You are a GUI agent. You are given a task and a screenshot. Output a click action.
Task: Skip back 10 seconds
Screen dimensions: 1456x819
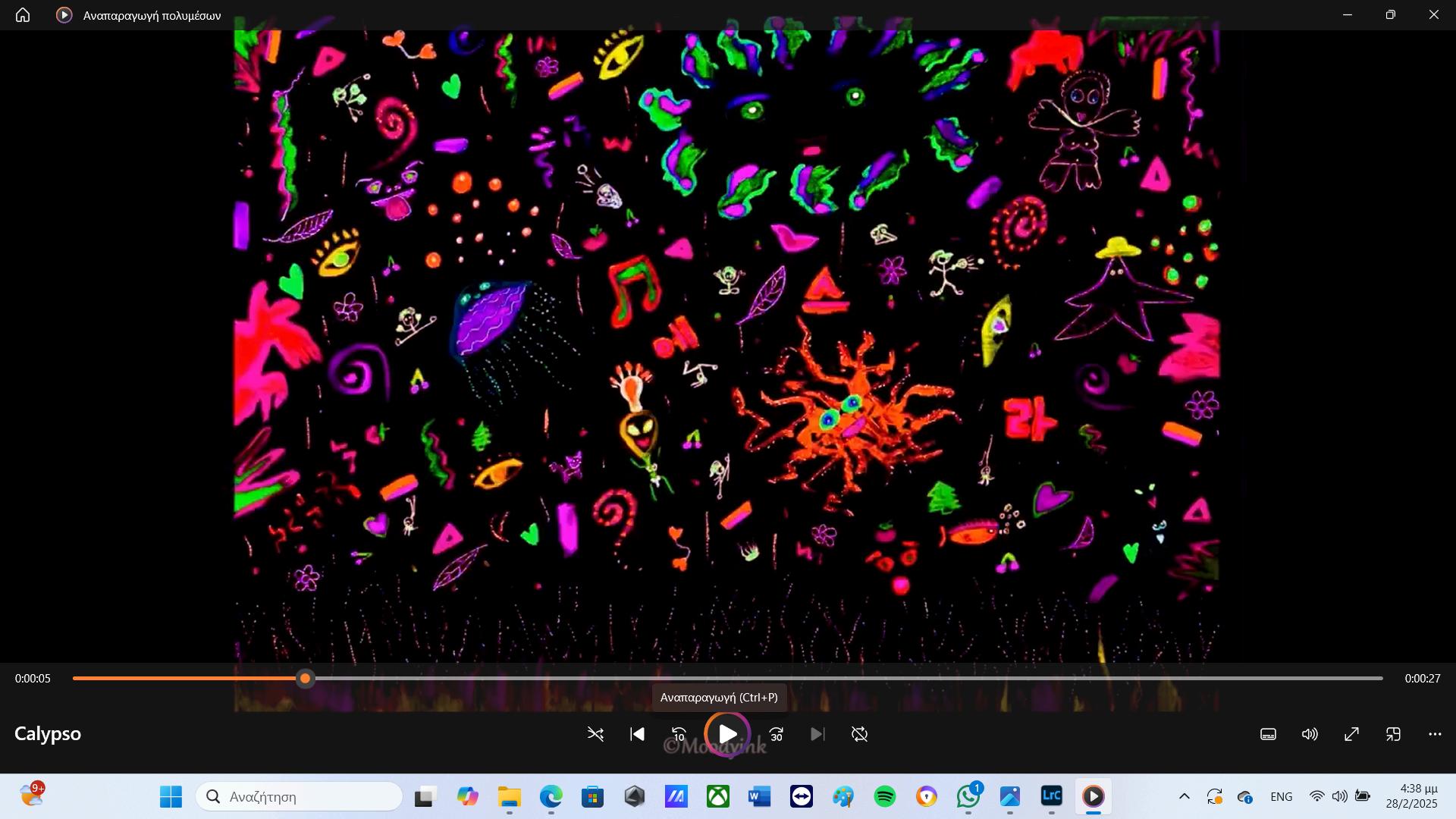[x=679, y=734]
